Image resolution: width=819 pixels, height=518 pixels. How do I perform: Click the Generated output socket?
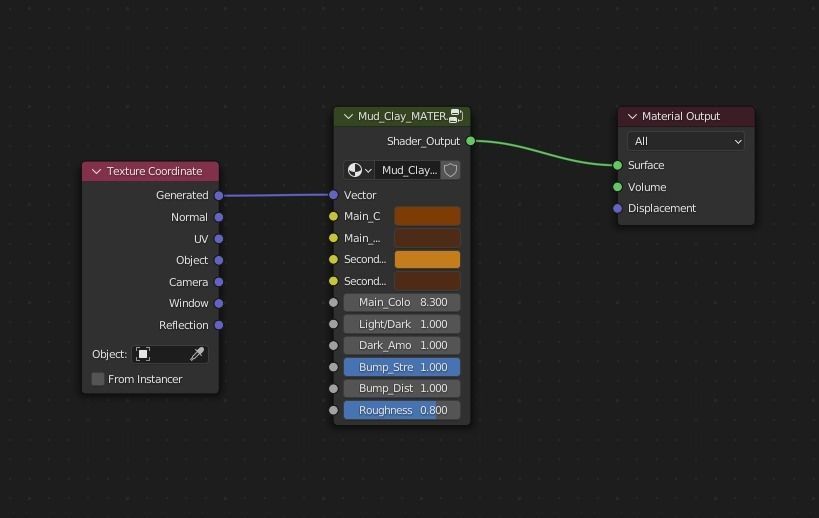tap(219, 195)
